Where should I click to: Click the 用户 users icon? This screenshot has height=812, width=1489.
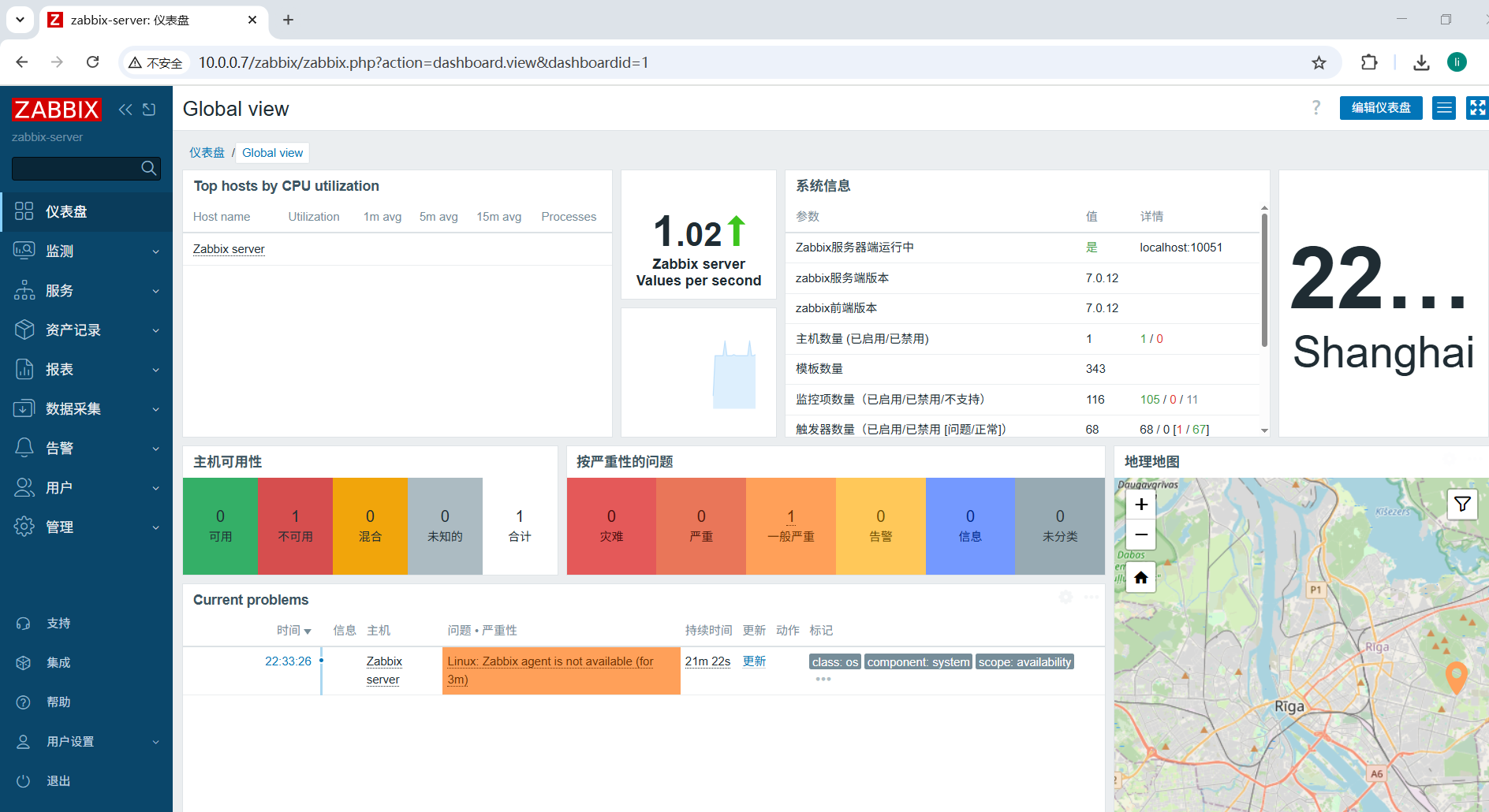pyautogui.click(x=24, y=487)
